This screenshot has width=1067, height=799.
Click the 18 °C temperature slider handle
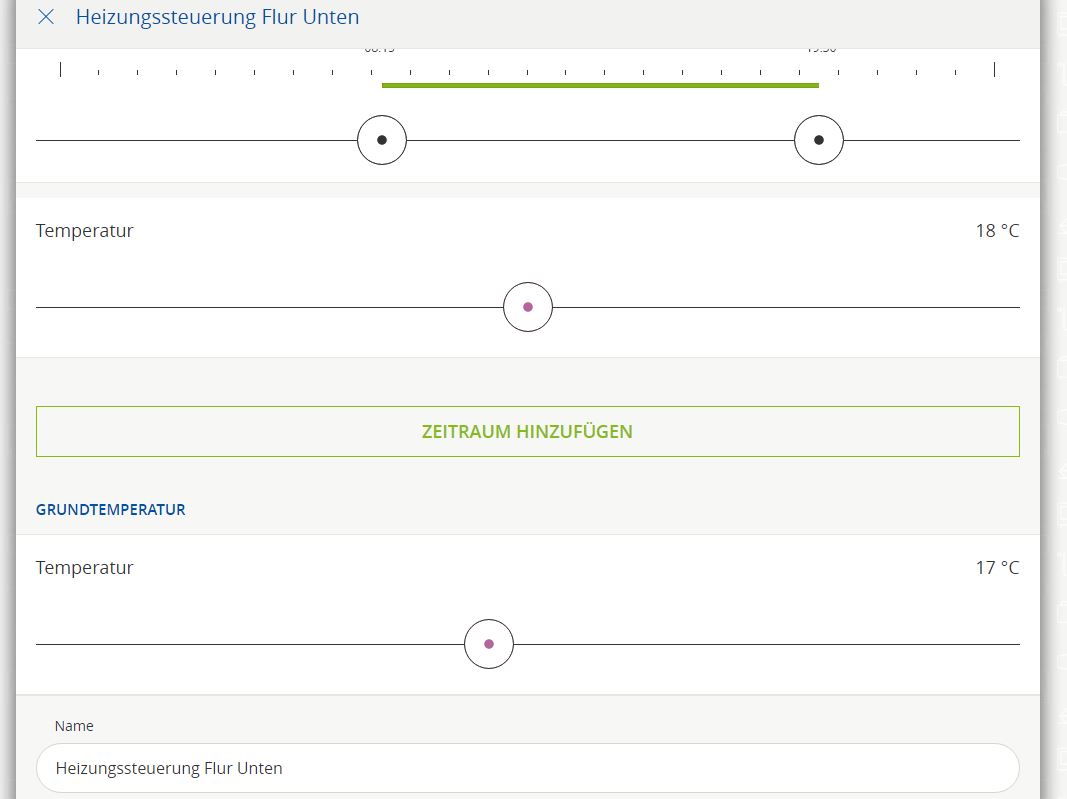point(528,307)
